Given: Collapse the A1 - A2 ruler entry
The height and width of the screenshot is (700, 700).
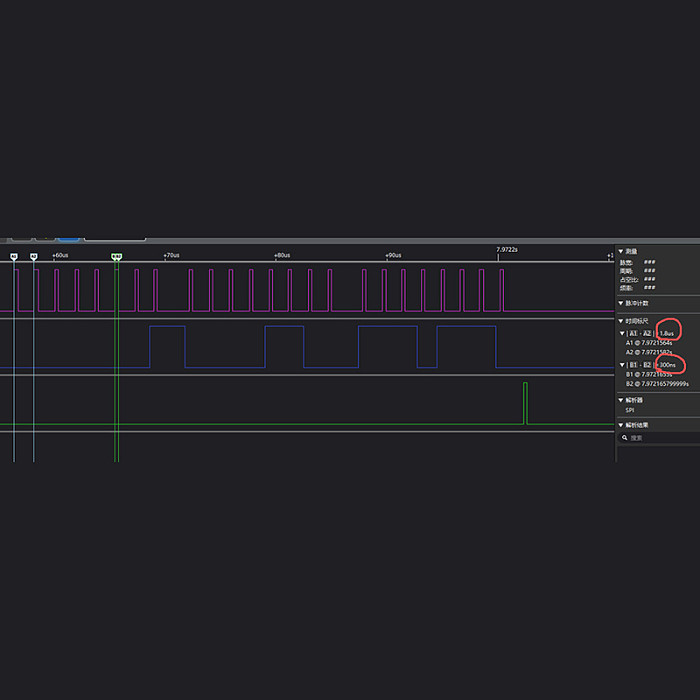Looking at the screenshot, I should pyautogui.click(x=622, y=333).
